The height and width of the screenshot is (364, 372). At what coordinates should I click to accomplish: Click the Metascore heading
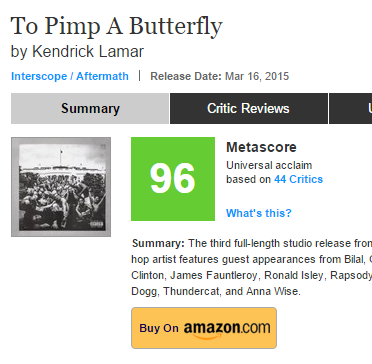tap(261, 147)
